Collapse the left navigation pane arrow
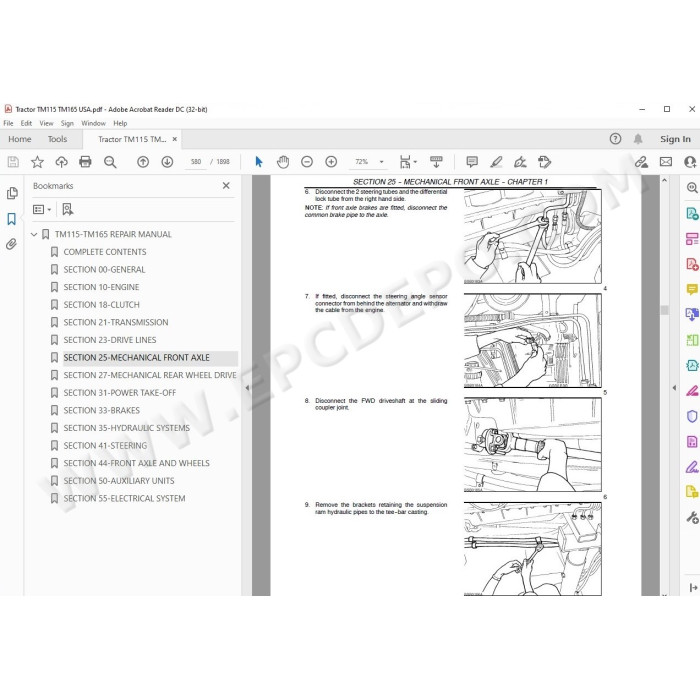The height and width of the screenshot is (700, 700). point(247,388)
